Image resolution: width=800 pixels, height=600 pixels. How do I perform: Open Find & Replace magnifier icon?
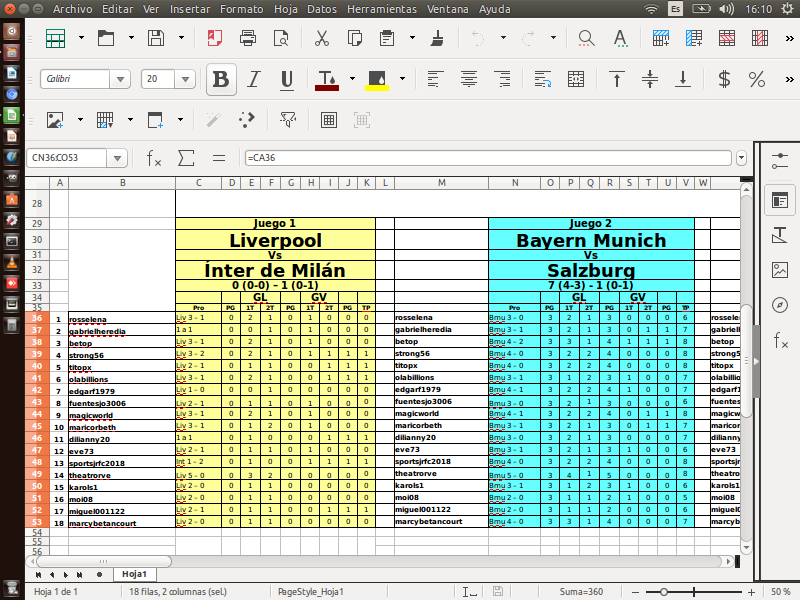pyautogui.click(x=586, y=38)
